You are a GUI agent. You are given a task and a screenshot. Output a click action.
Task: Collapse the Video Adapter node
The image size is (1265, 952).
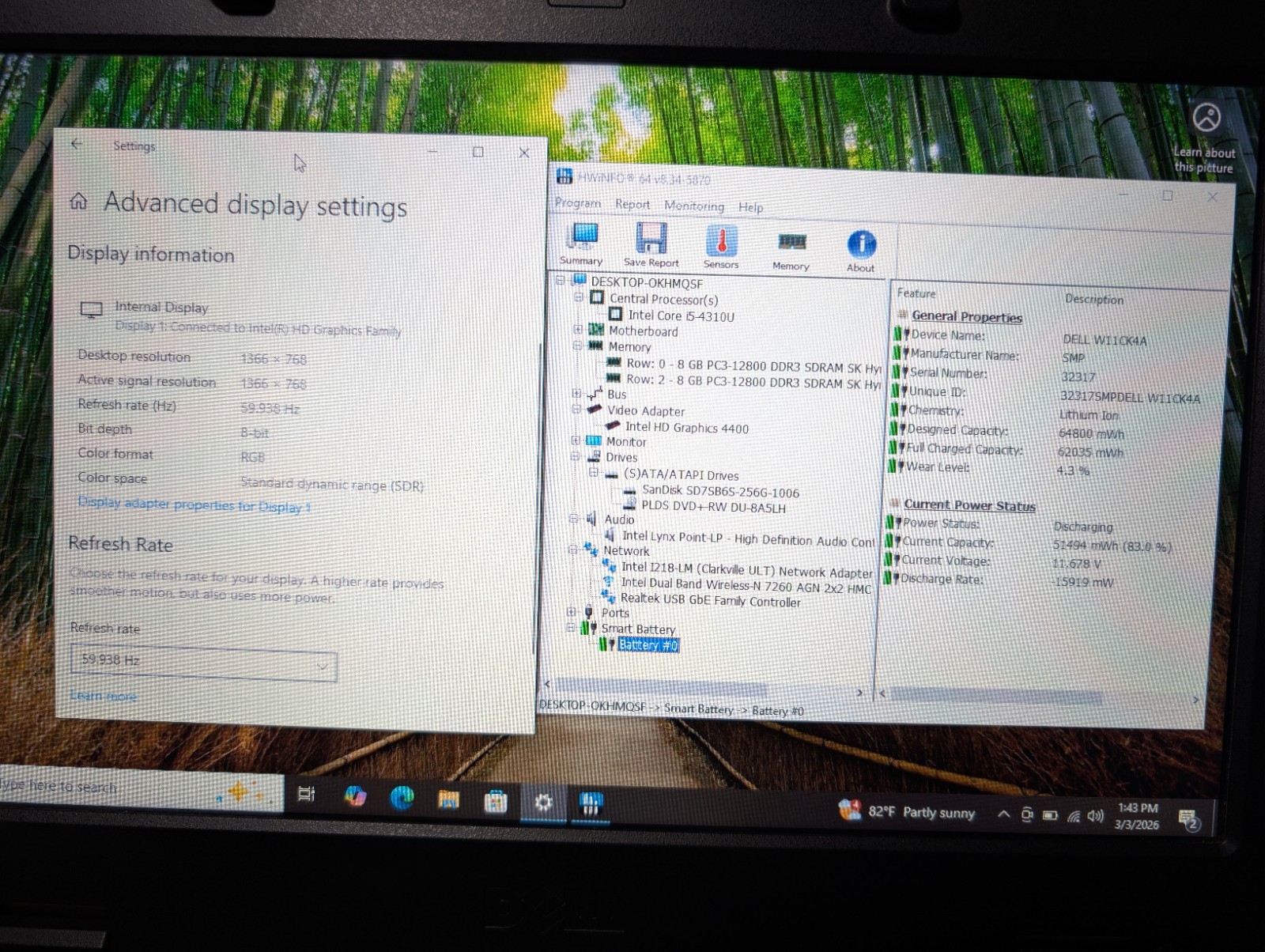576,409
